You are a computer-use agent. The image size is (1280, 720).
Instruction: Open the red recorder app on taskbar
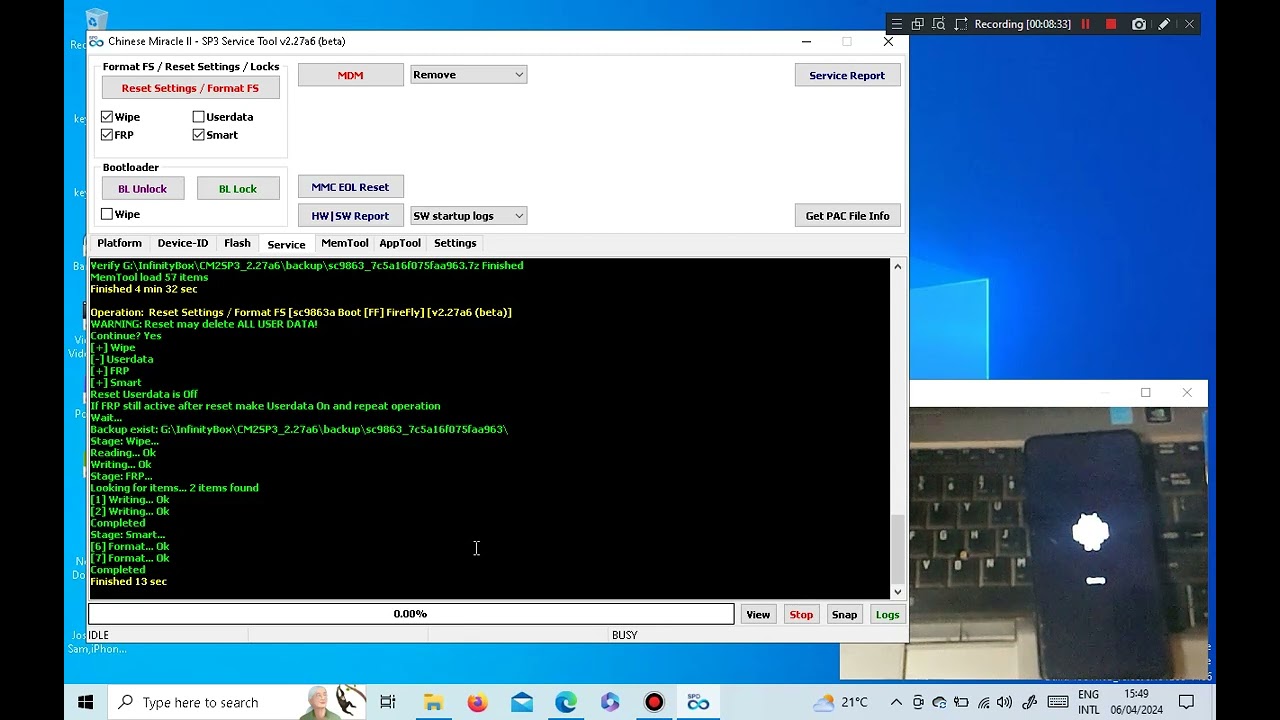(654, 702)
